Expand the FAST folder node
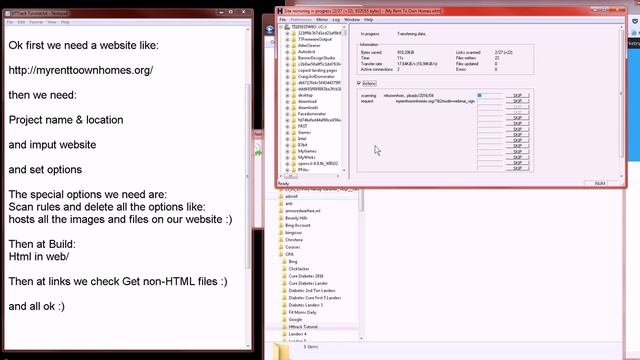640x360 pixels. (x=287, y=126)
